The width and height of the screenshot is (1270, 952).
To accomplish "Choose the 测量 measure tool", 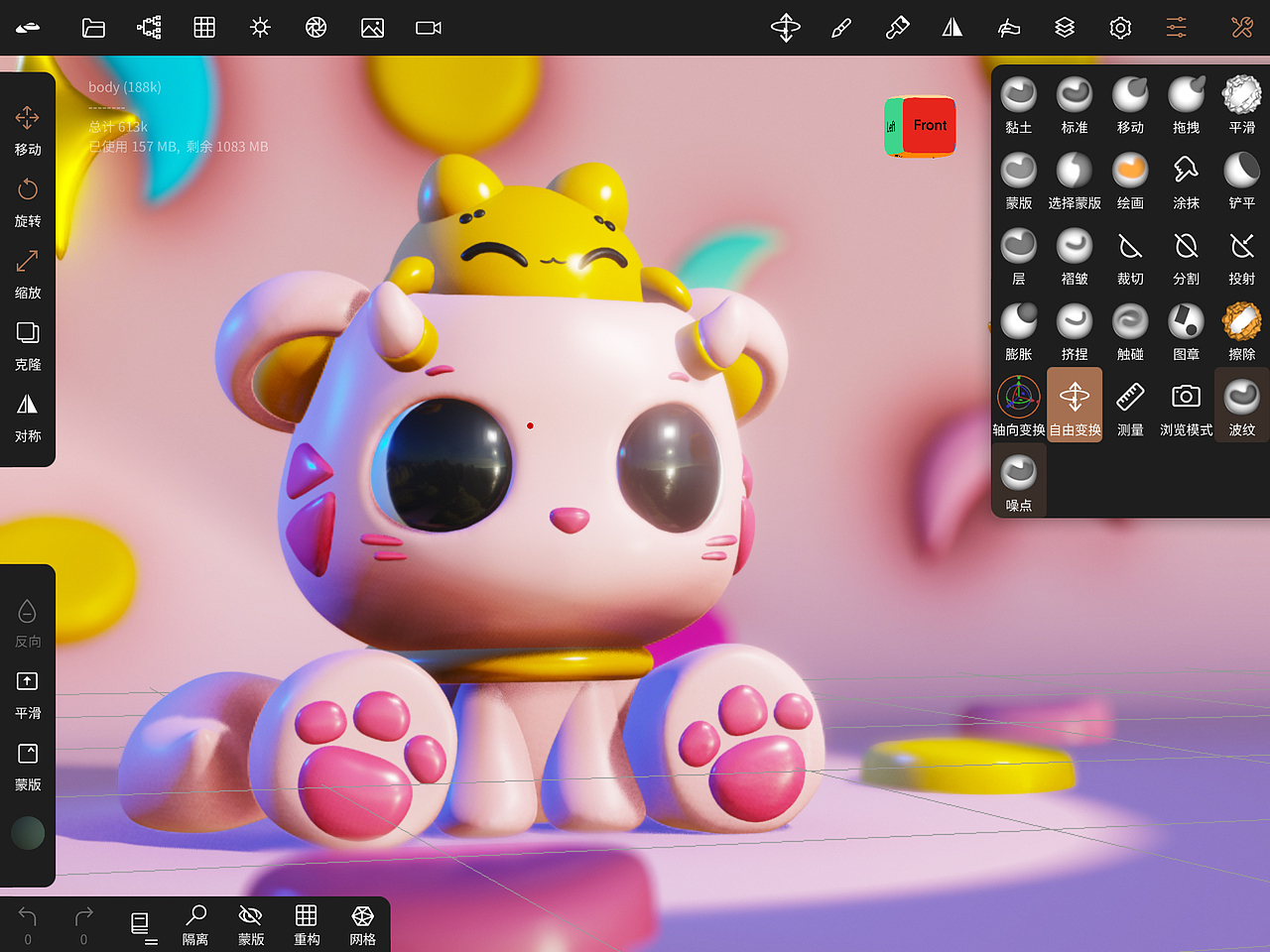I will pos(1130,407).
